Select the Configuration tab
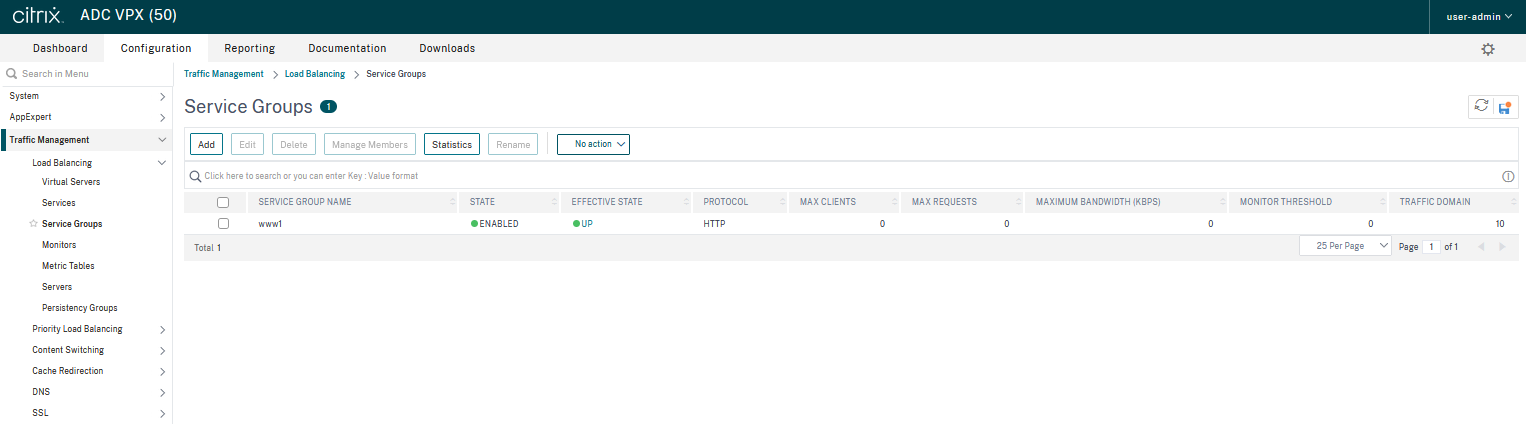 click(156, 48)
